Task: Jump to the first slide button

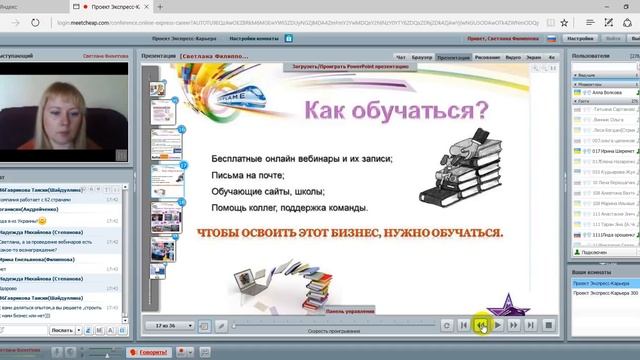Action: click(x=464, y=325)
